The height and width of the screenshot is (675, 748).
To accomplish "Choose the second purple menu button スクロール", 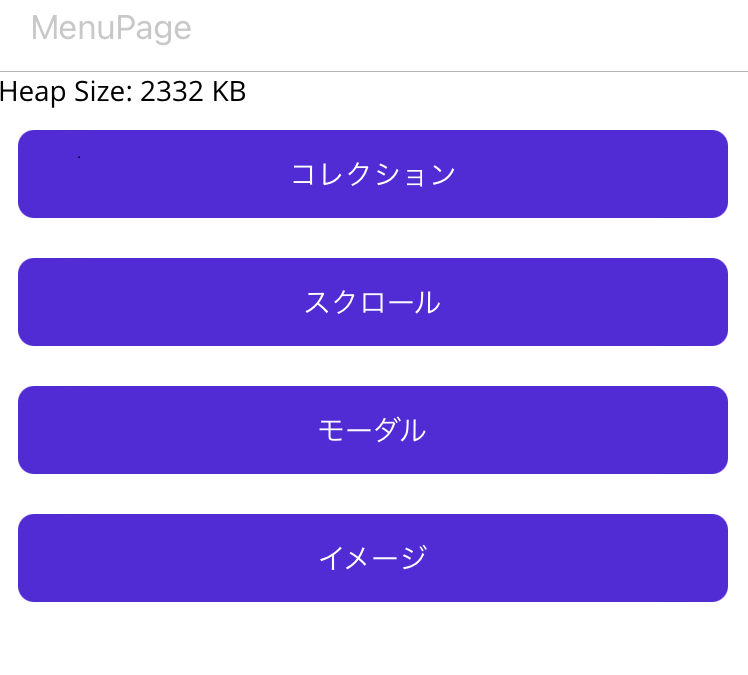I will click(x=373, y=302).
